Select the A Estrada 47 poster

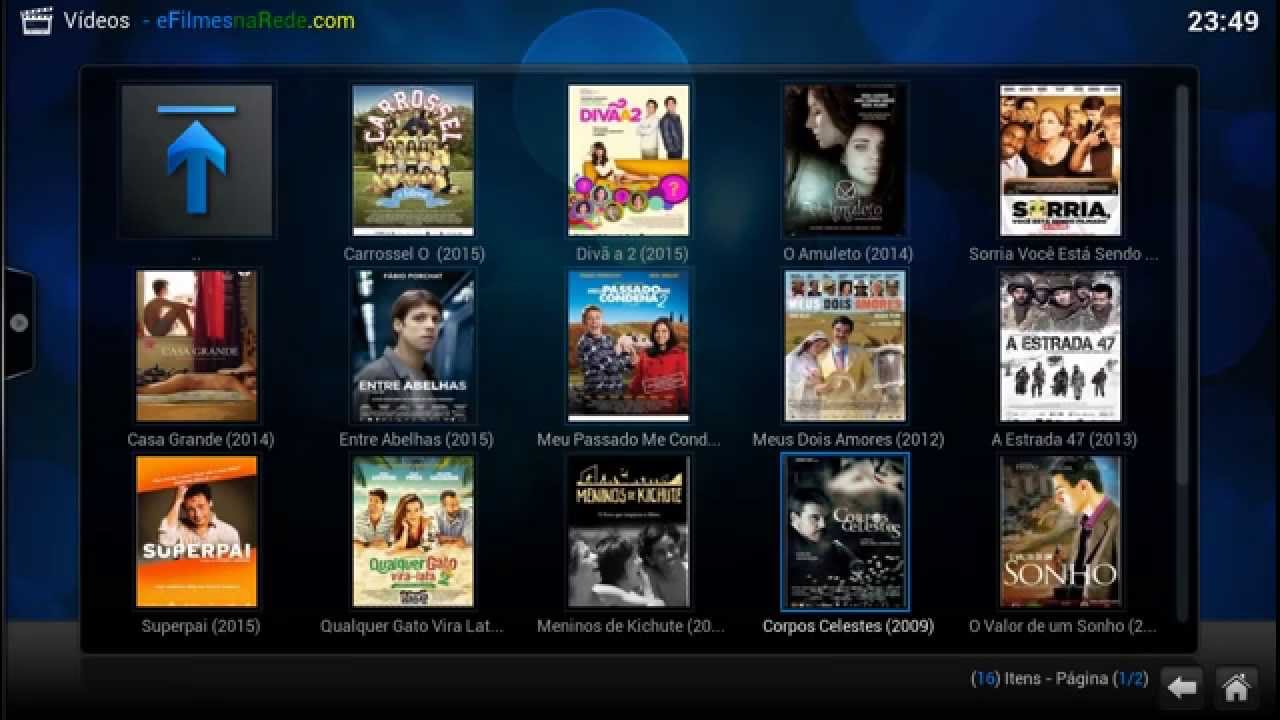point(1061,346)
